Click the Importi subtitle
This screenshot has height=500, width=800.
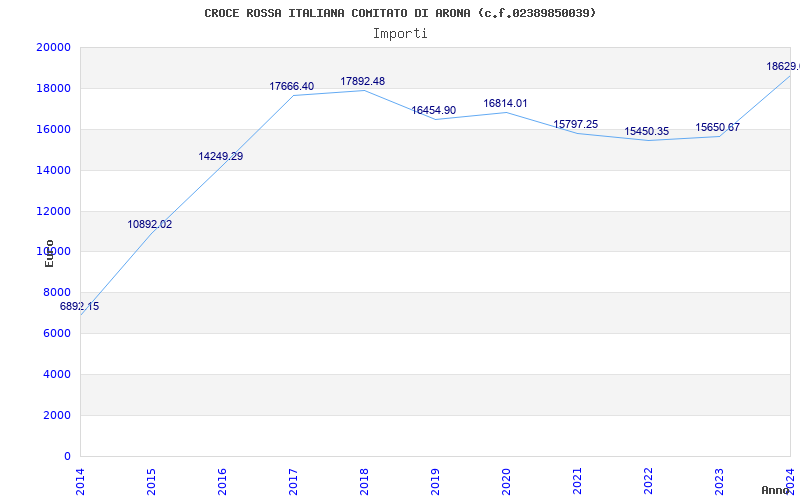click(x=400, y=34)
